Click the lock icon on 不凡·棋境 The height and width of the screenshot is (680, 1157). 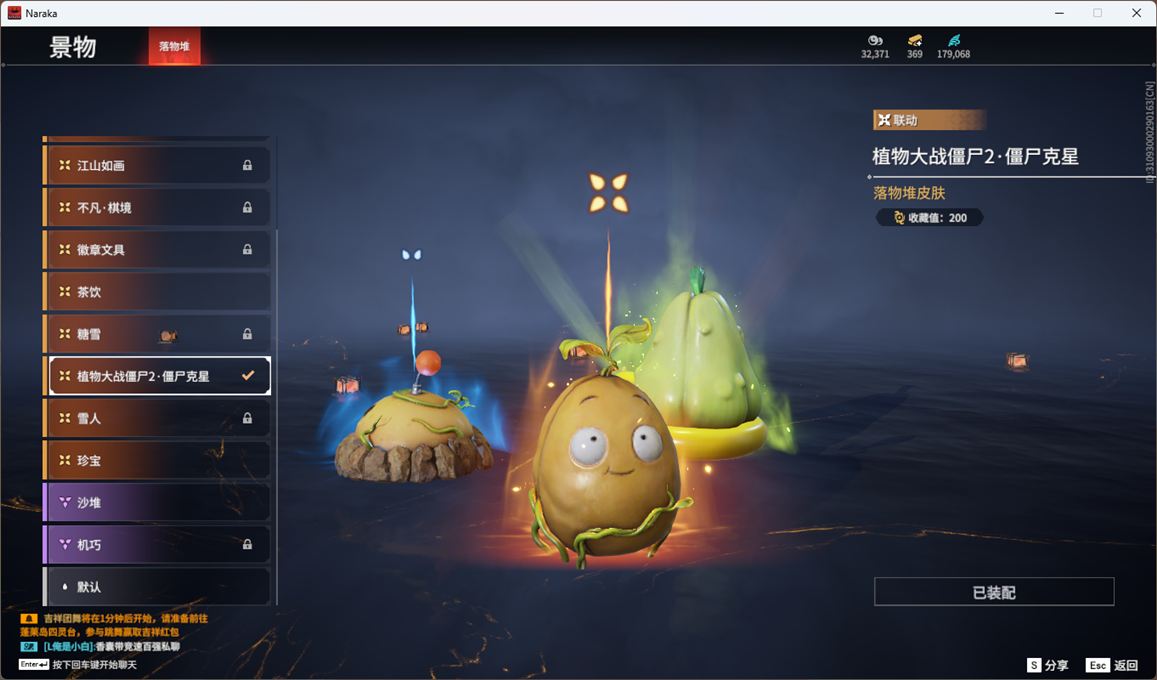(x=247, y=207)
